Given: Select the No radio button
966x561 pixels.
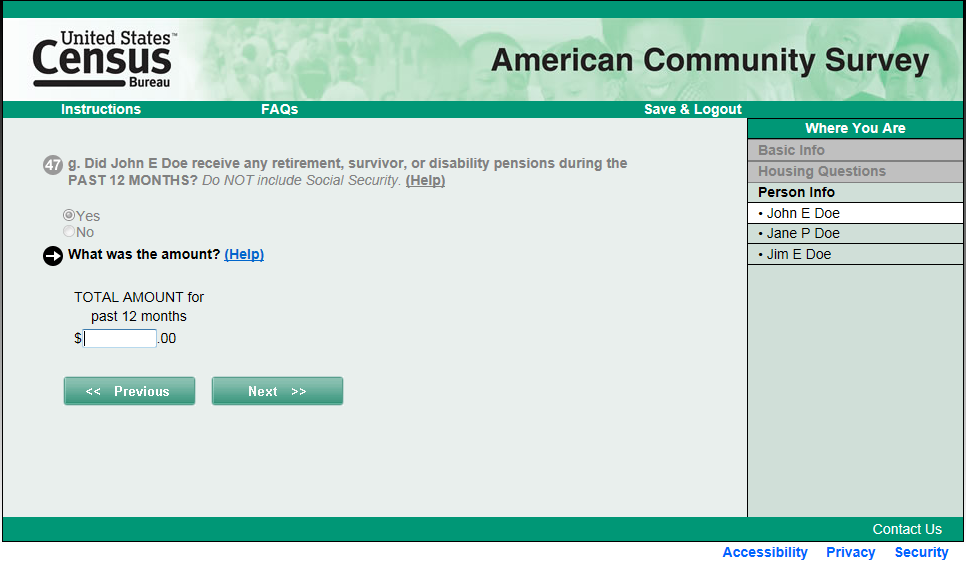Looking at the screenshot, I should click(69, 232).
